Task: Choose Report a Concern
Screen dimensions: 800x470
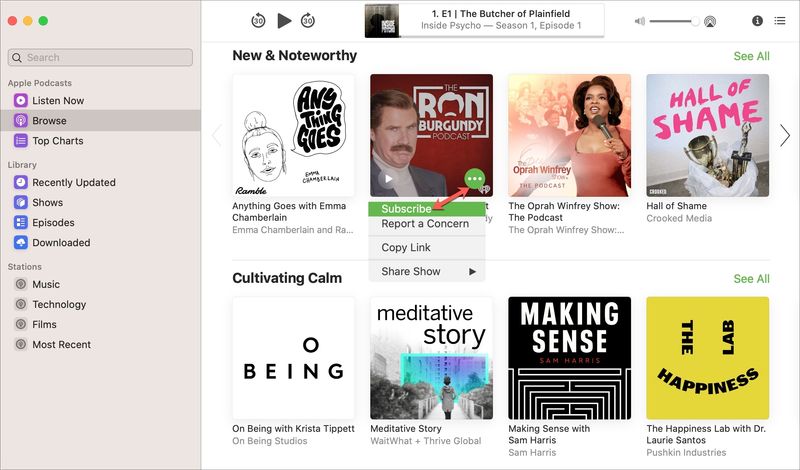Action: coord(427,224)
